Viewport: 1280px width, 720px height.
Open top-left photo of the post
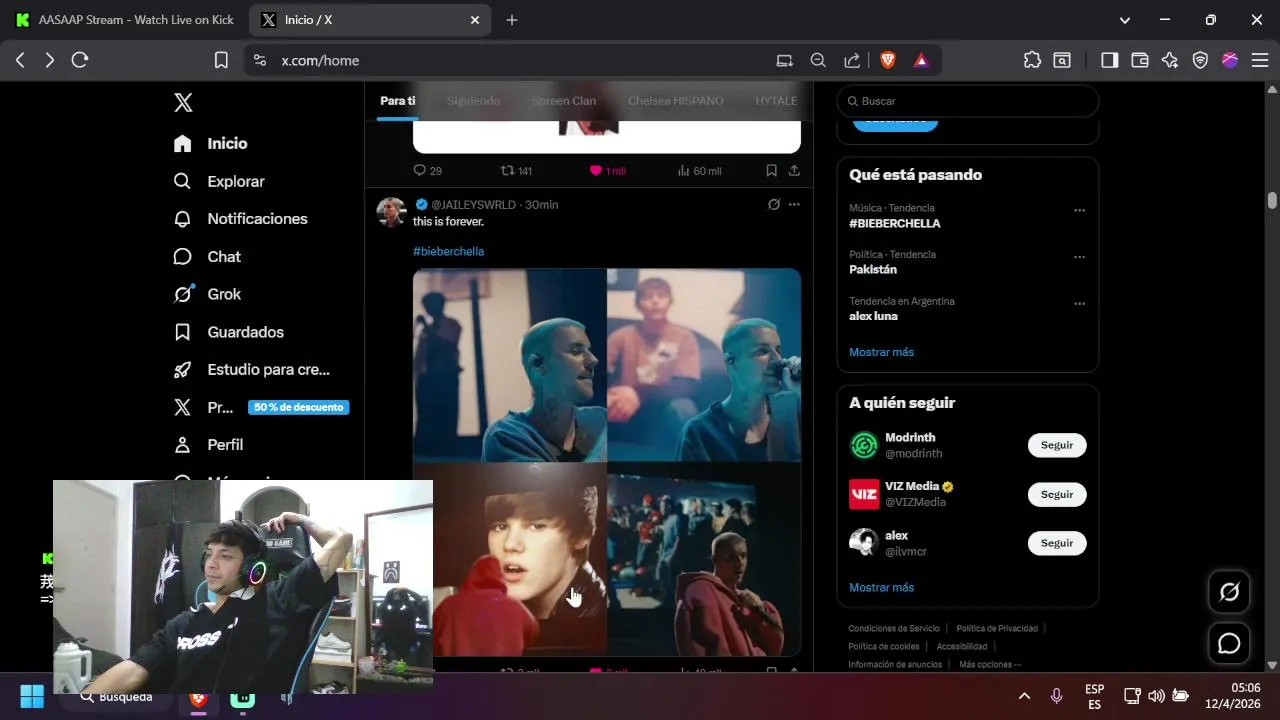(x=509, y=364)
